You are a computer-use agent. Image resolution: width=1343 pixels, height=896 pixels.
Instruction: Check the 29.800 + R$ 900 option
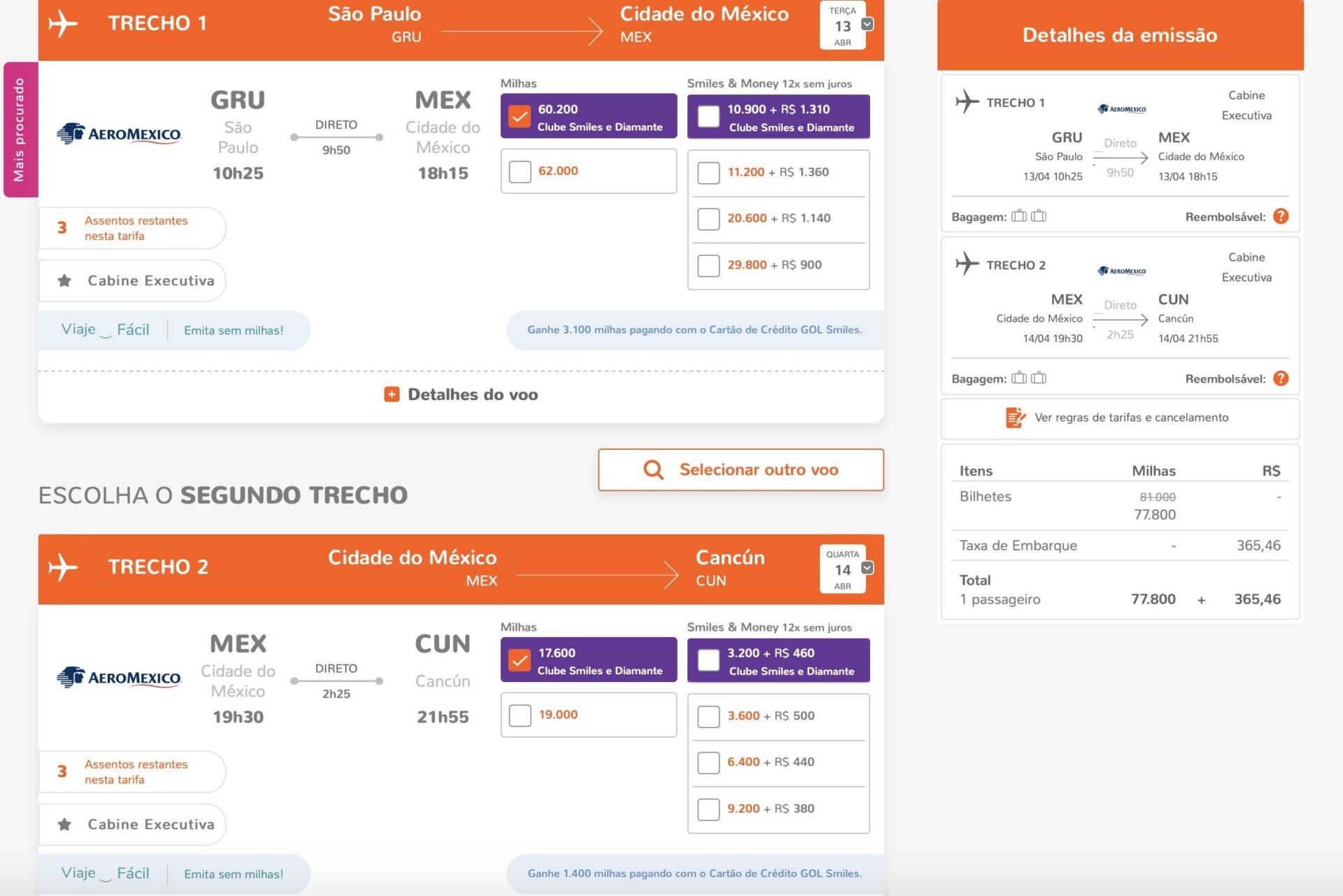point(709,265)
